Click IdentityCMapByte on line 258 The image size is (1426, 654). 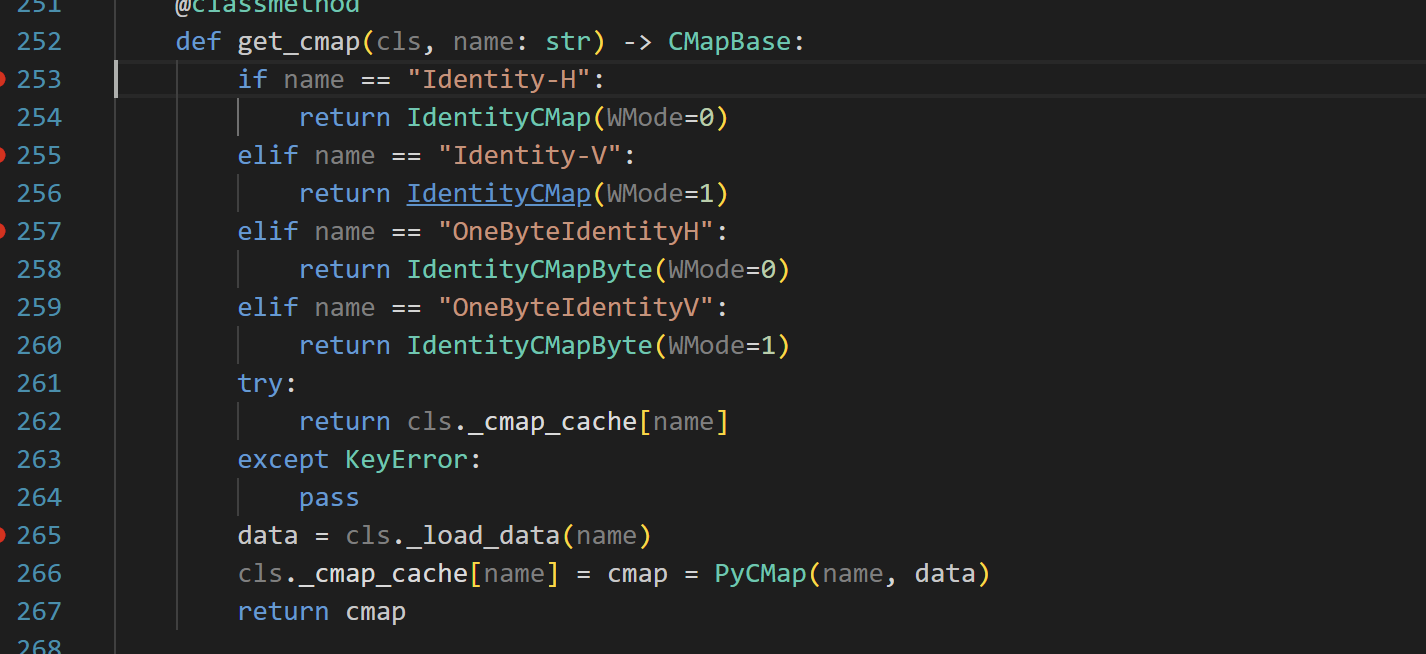[x=529, y=270]
